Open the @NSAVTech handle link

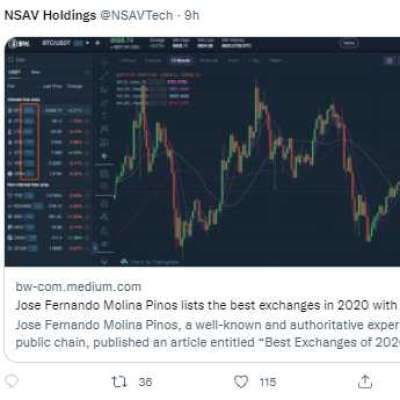coord(137,15)
